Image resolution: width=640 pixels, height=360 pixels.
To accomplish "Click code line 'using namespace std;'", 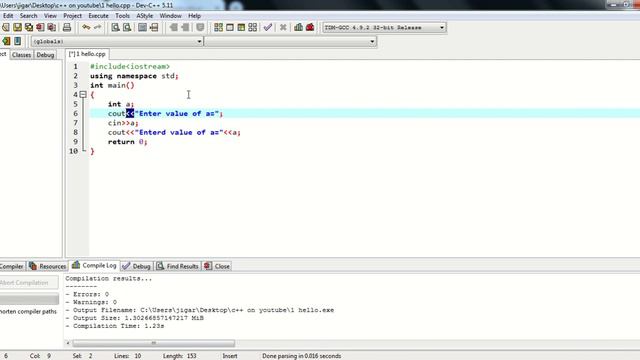I will [134, 76].
